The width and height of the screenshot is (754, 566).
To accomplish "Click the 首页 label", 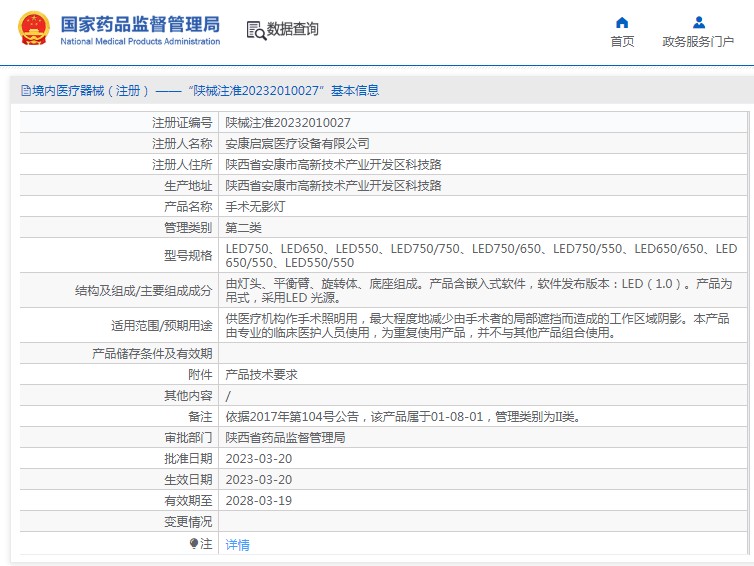I will click(622, 42).
